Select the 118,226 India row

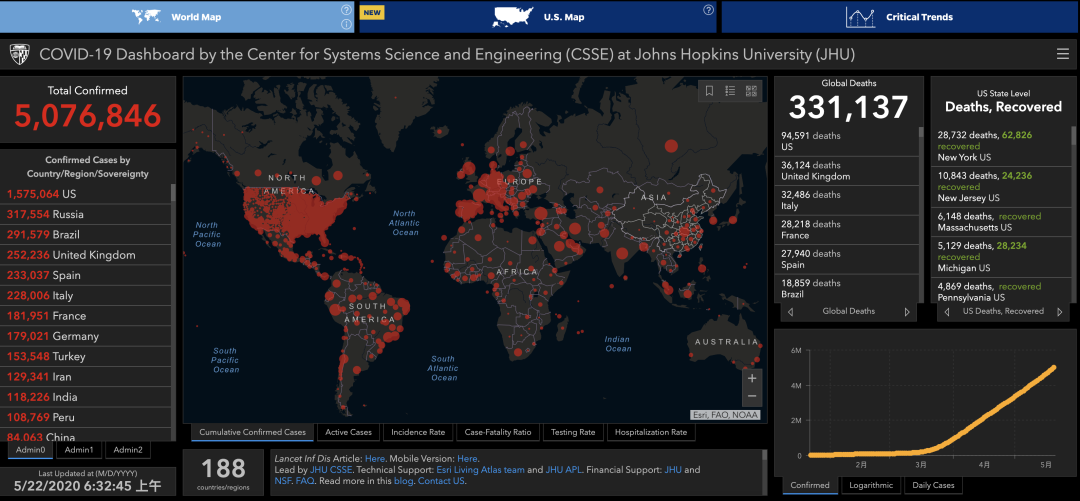85,397
